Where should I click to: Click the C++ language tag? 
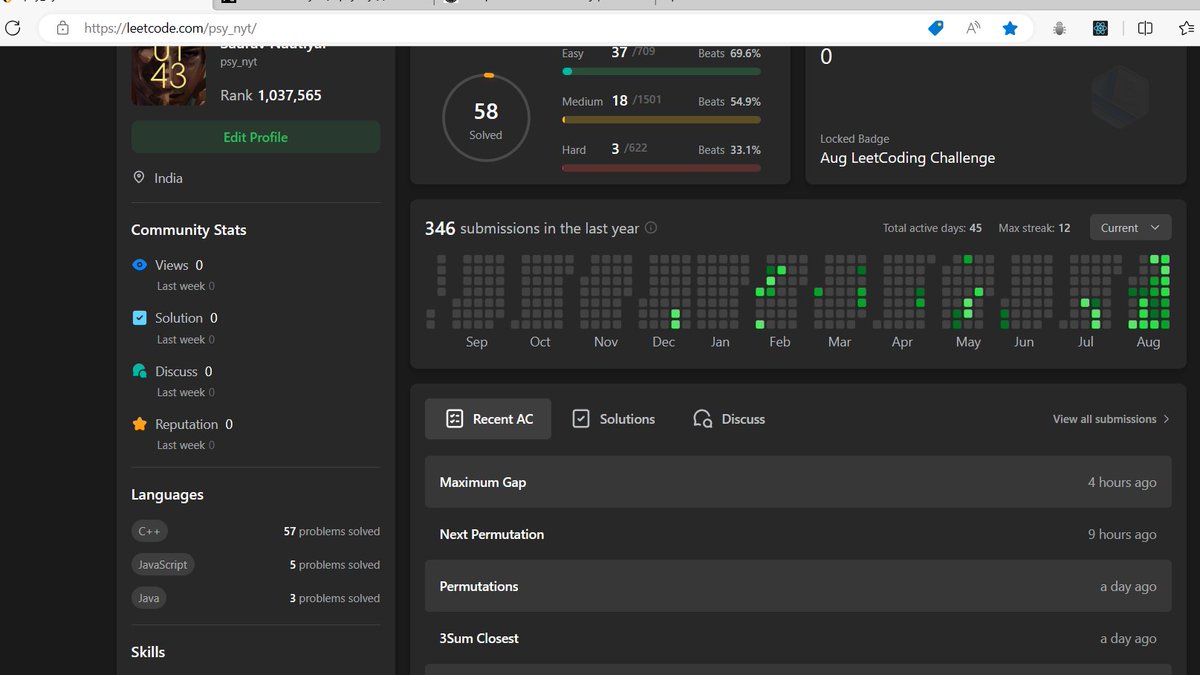click(149, 531)
